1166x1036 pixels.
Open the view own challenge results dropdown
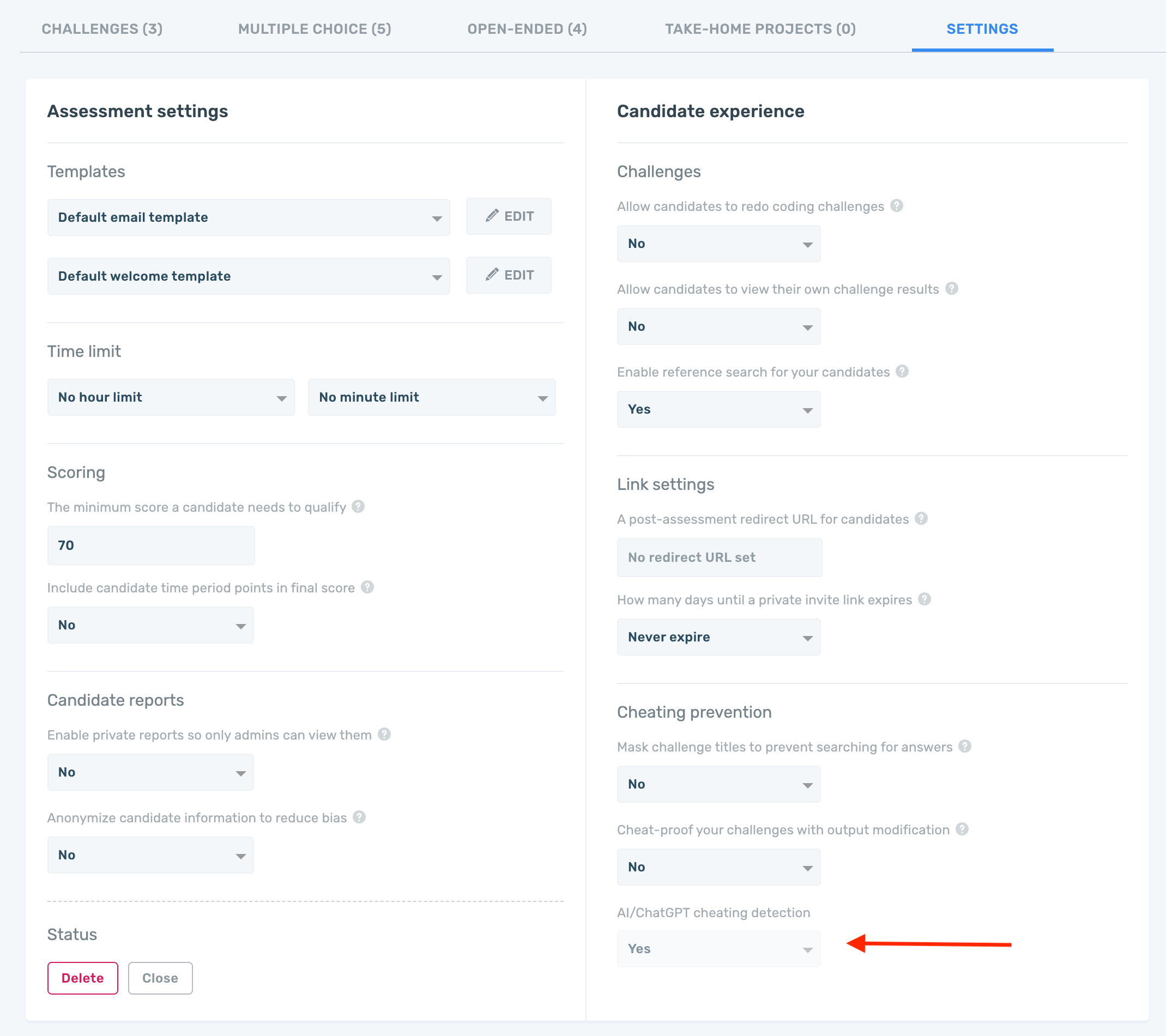click(x=719, y=326)
